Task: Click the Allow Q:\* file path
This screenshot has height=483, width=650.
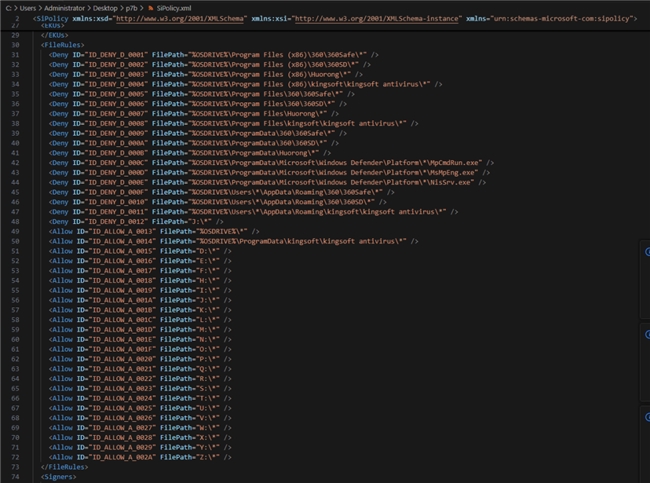Action: tap(208, 369)
